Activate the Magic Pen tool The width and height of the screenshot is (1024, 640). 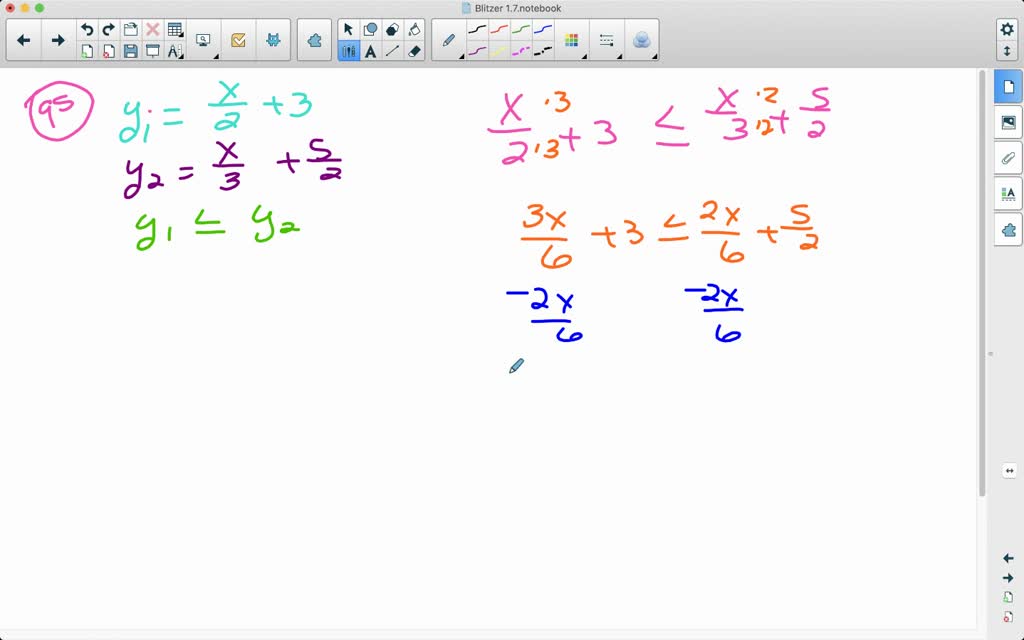click(641, 40)
